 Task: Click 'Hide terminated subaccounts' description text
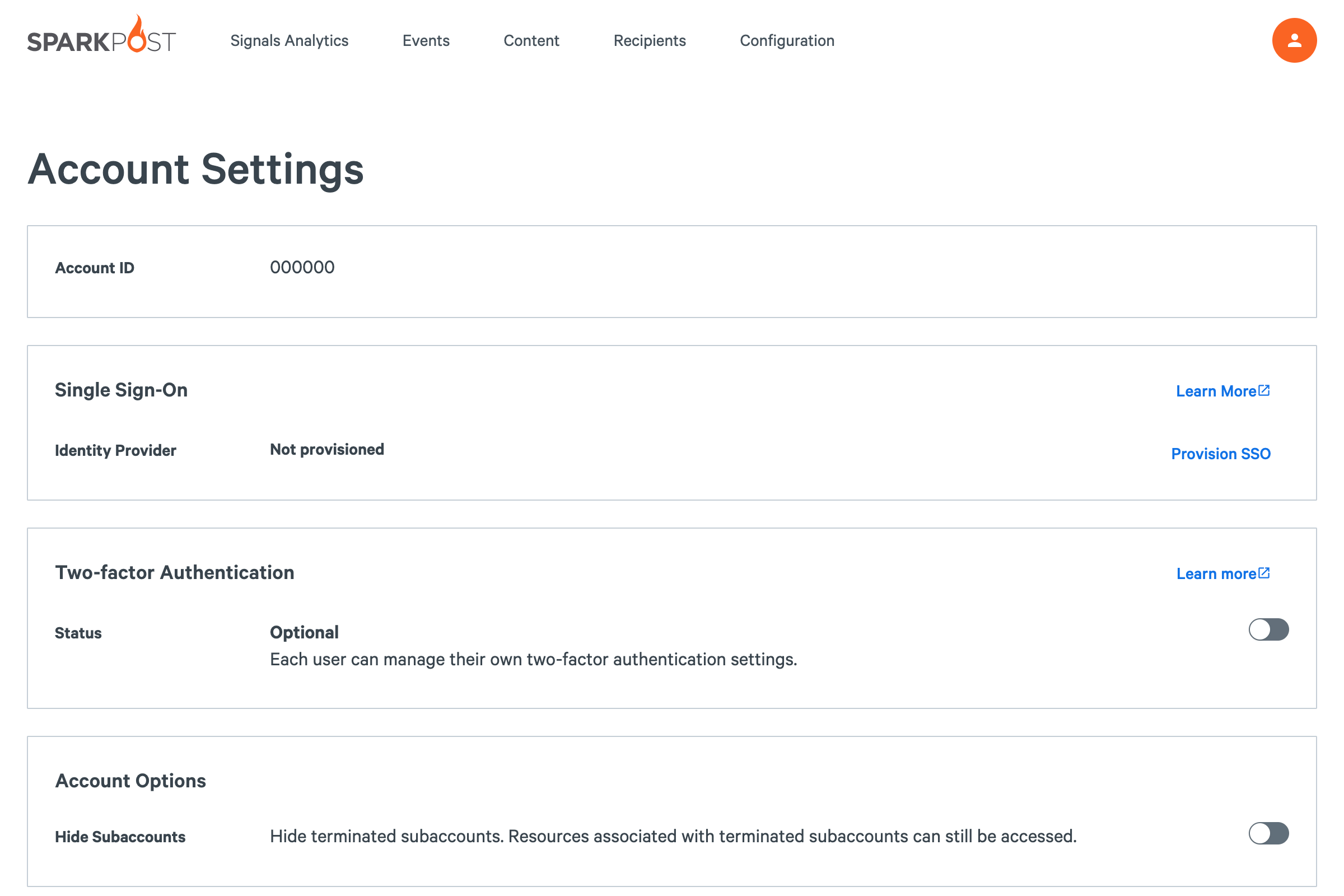click(673, 837)
